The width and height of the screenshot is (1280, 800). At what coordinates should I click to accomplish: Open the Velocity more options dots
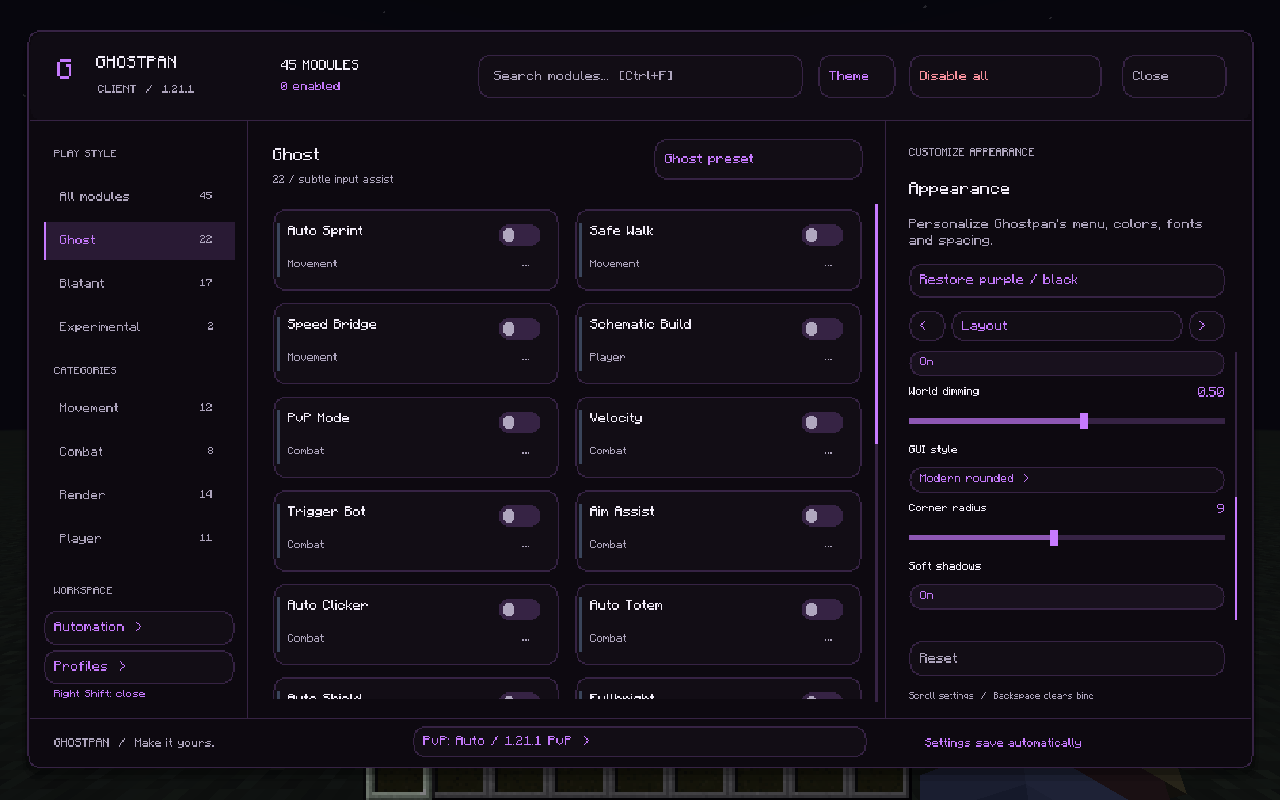click(x=828, y=452)
